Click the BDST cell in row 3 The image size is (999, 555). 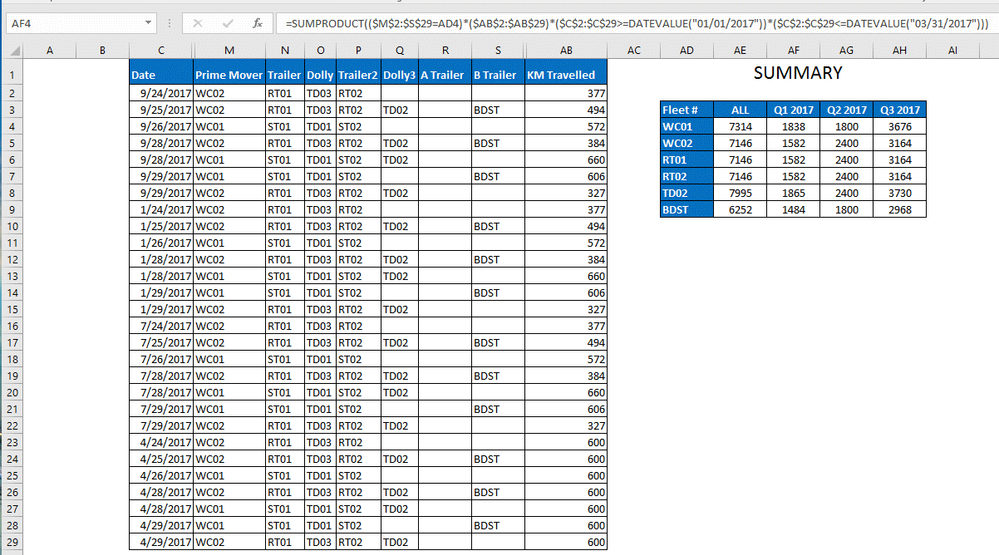pyautogui.click(x=498, y=110)
